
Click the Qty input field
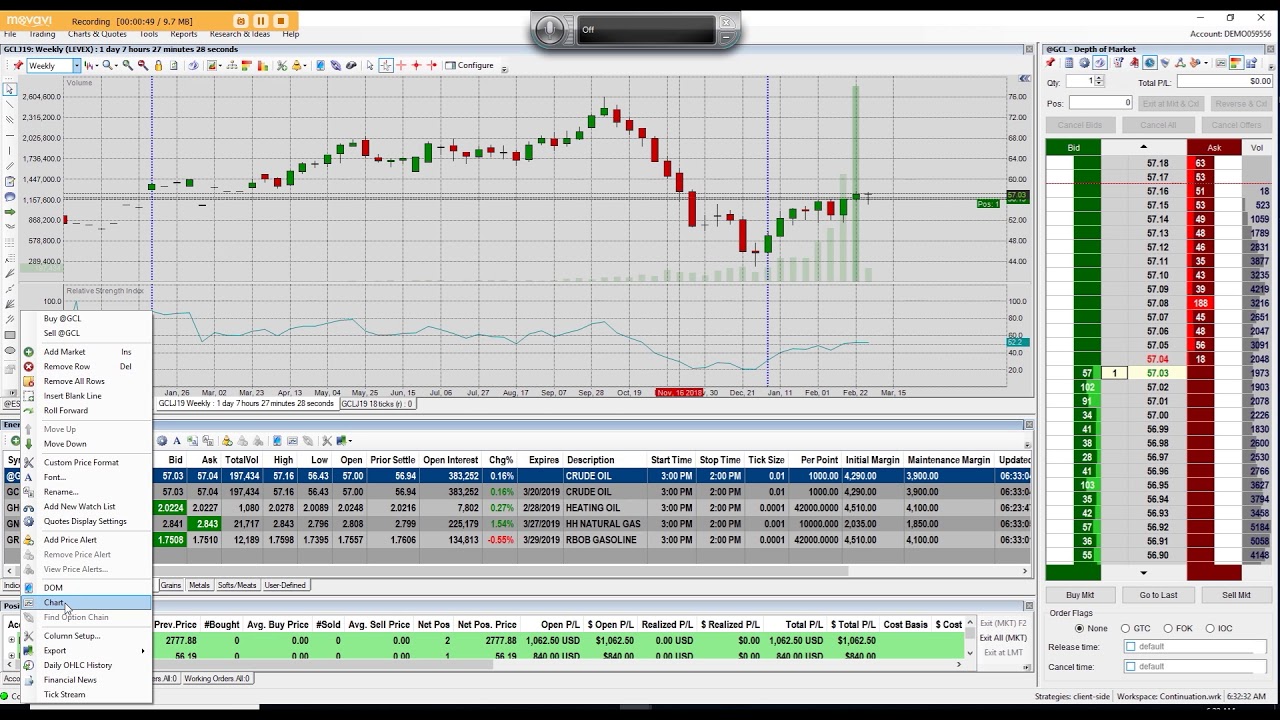click(x=1079, y=82)
